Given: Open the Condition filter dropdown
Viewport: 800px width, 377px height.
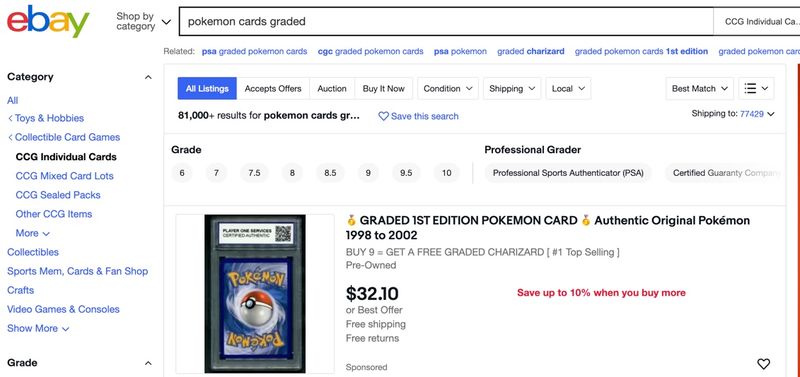Looking at the screenshot, I should pos(448,88).
